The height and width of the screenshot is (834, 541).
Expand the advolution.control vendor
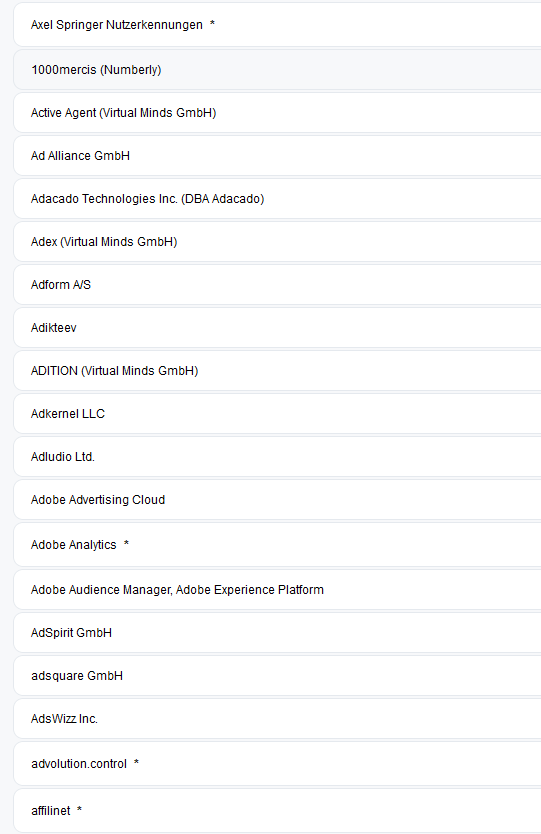tap(277, 764)
